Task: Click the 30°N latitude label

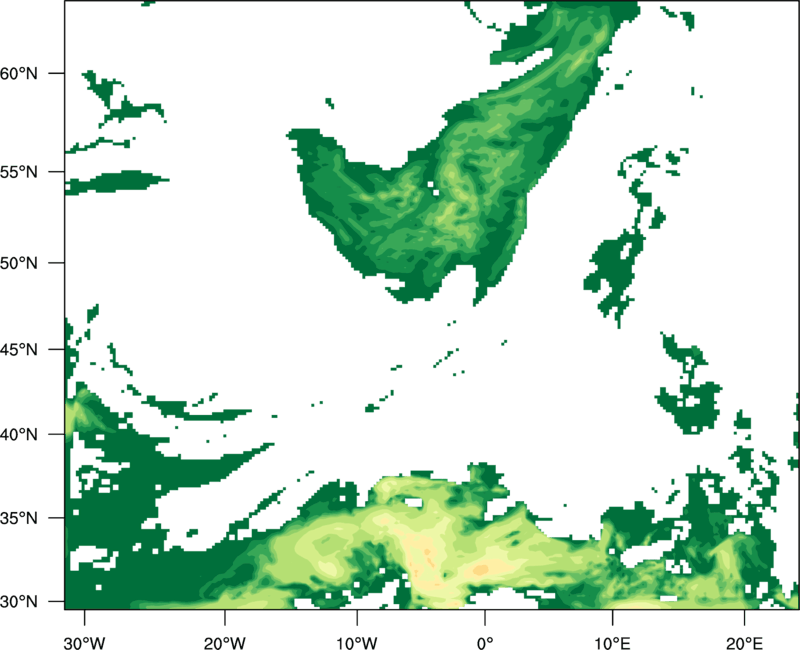Action: tap(19, 602)
